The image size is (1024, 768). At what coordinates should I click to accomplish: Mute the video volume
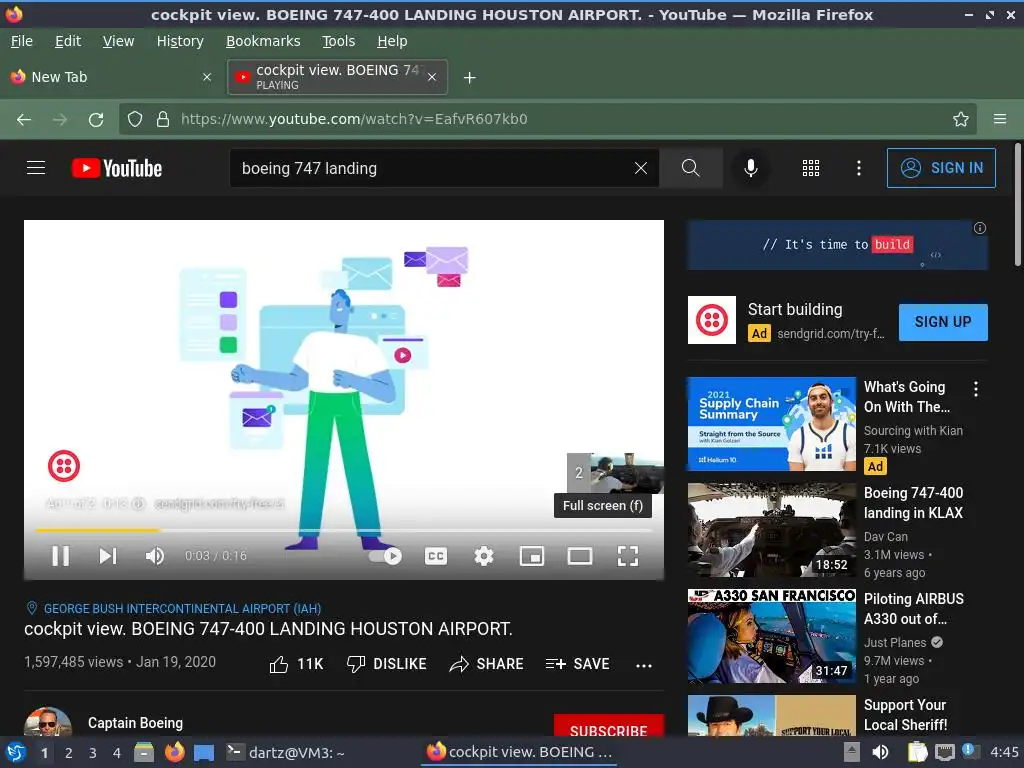[x=154, y=556]
